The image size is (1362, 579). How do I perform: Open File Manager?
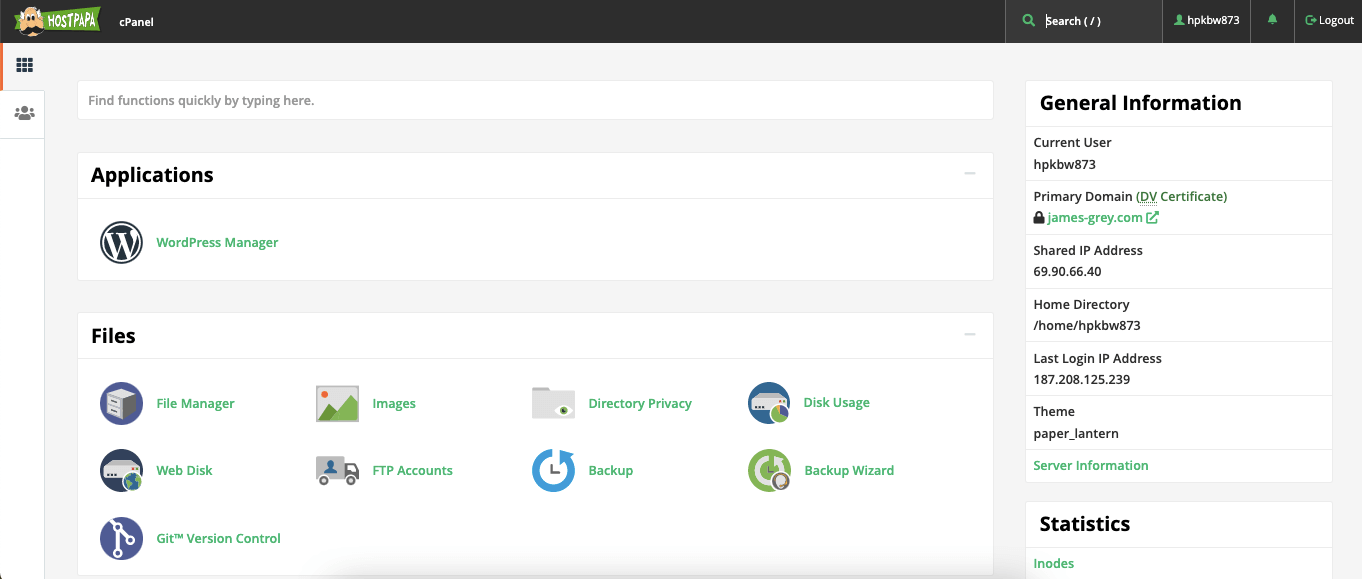(x=121, y=403)
